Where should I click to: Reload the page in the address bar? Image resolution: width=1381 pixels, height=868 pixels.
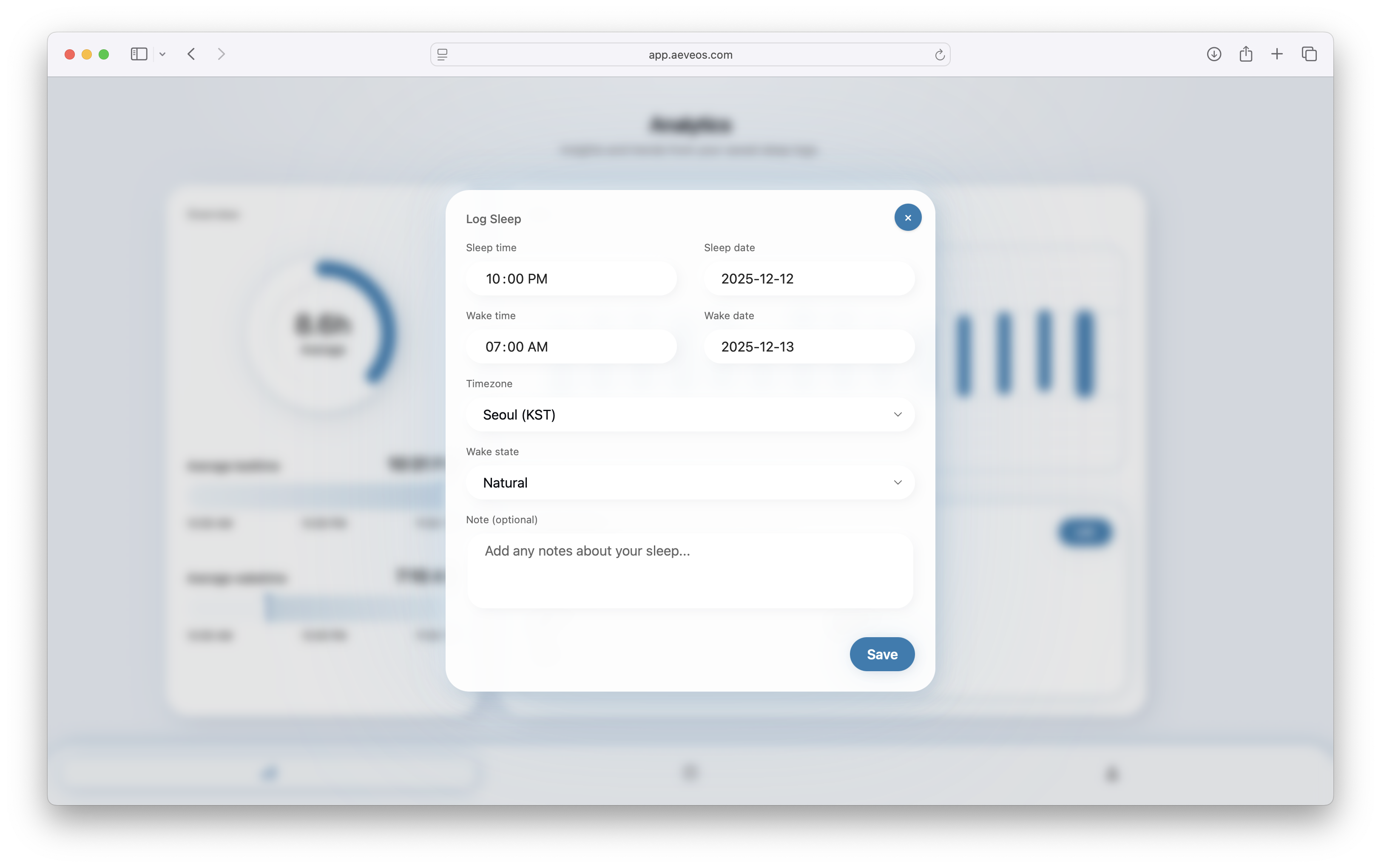939,54
